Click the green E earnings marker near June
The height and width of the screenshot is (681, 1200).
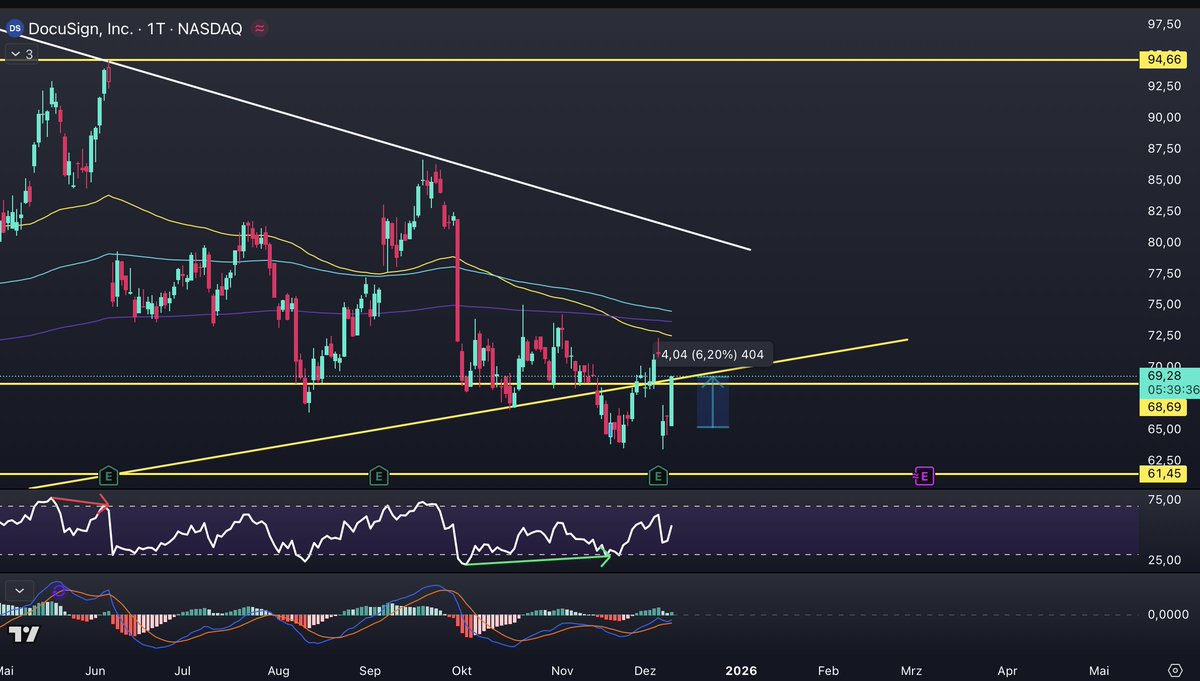109,476
